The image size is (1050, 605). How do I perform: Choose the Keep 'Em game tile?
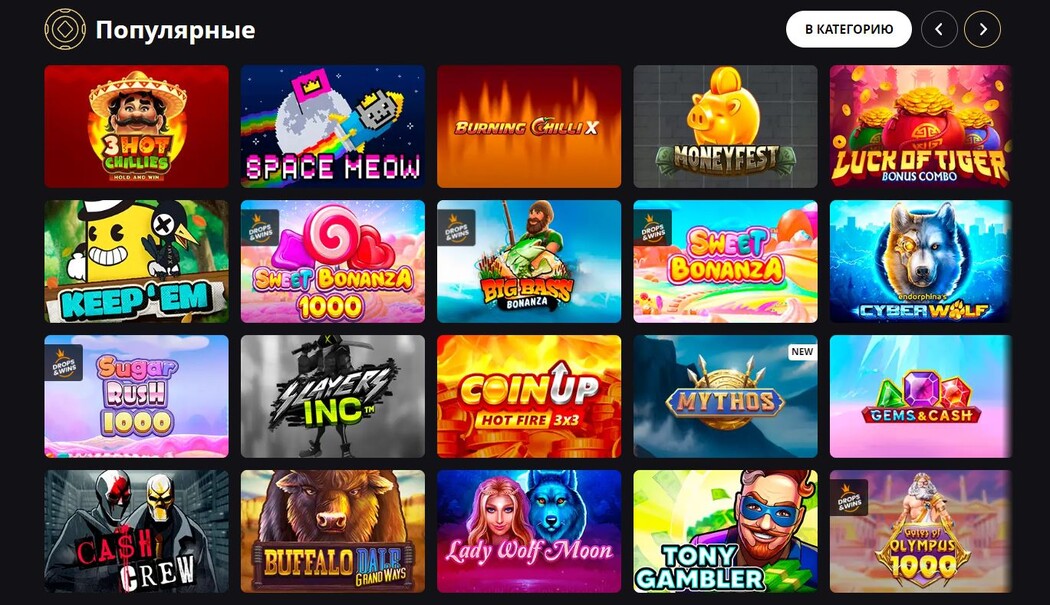137,261
